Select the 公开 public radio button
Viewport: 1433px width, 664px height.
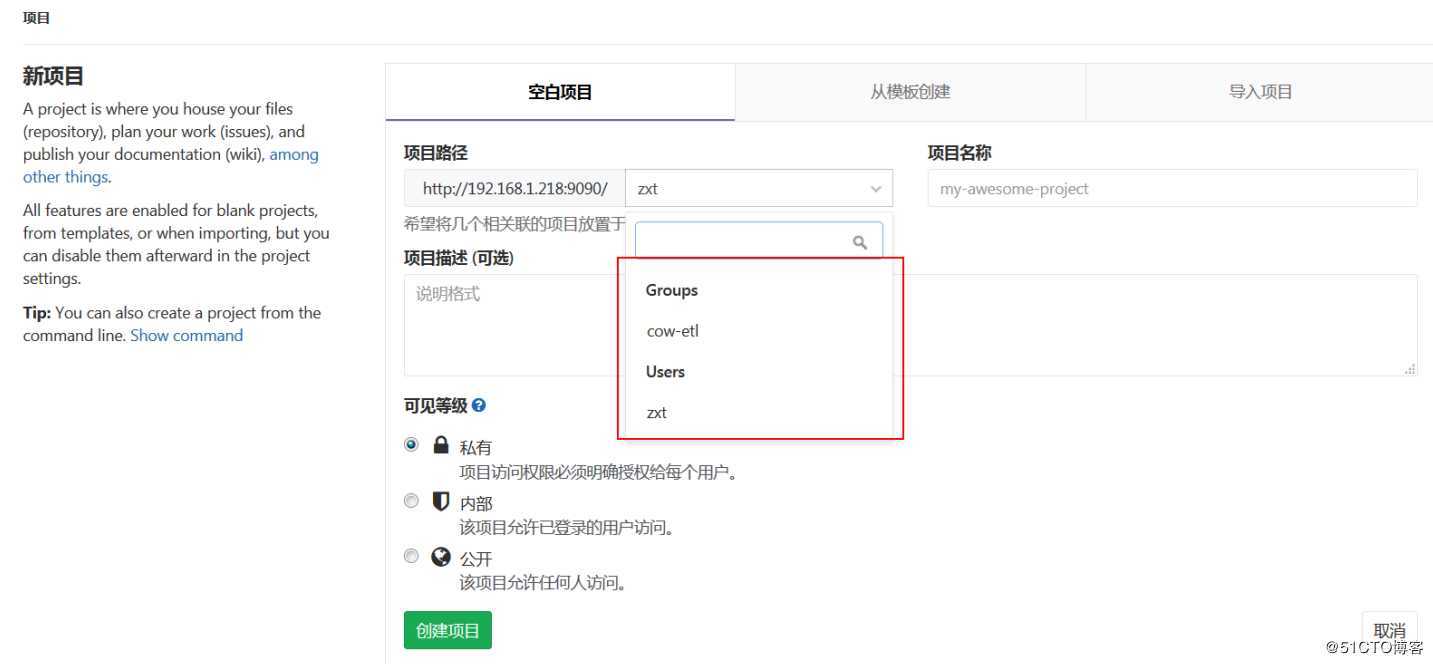411,556
